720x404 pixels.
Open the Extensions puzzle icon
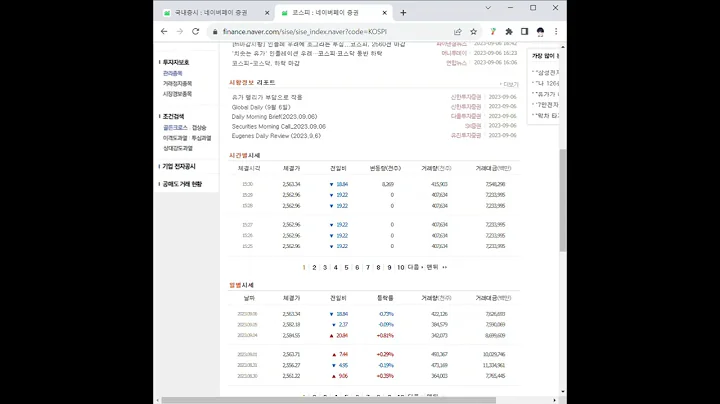(509, 31)
